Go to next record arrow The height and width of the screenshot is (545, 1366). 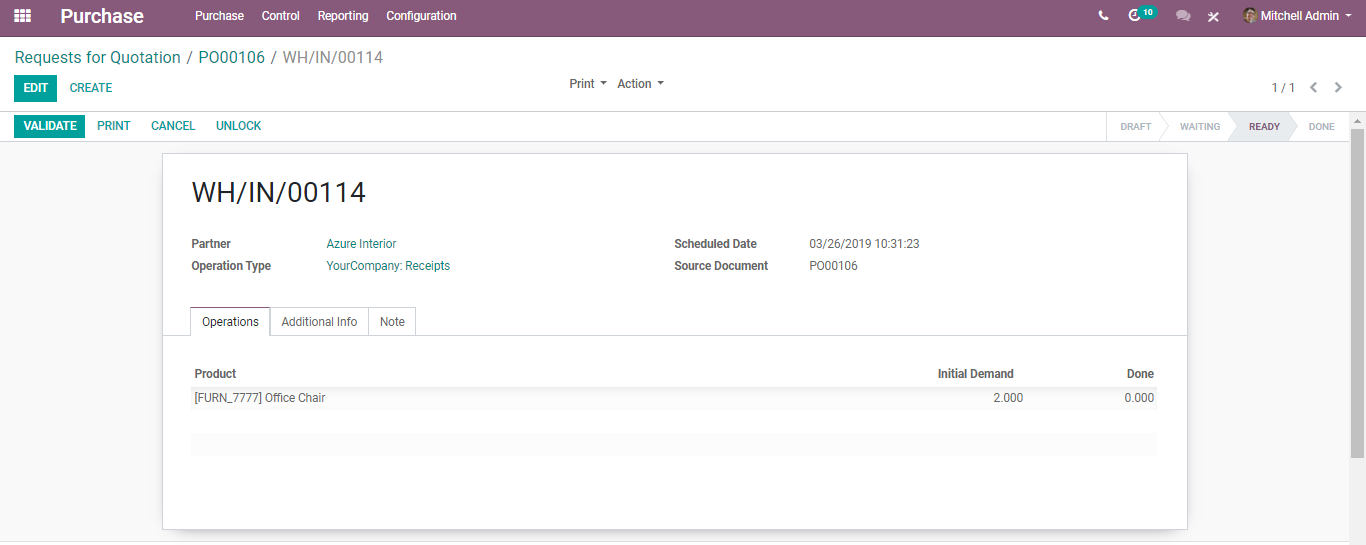(x=1339, y=88)
